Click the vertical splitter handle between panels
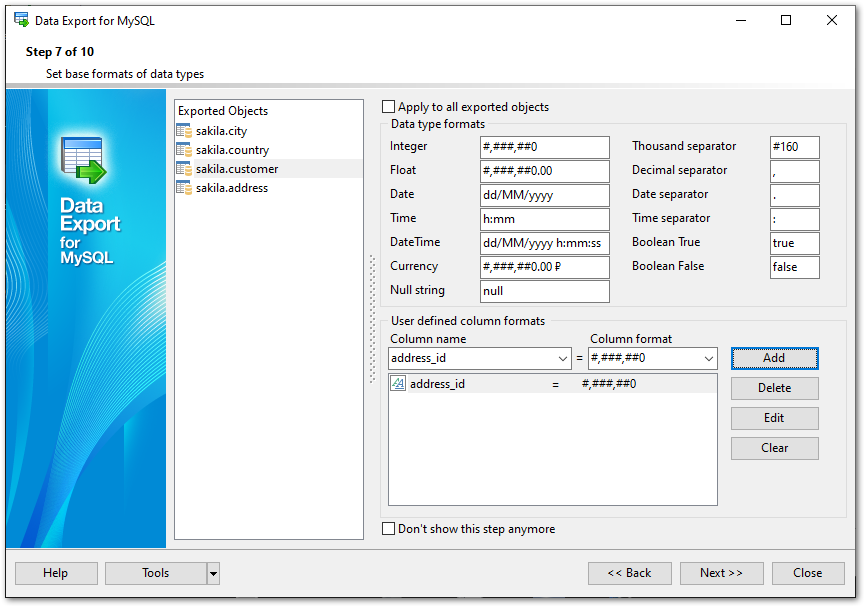 (372, 320)
